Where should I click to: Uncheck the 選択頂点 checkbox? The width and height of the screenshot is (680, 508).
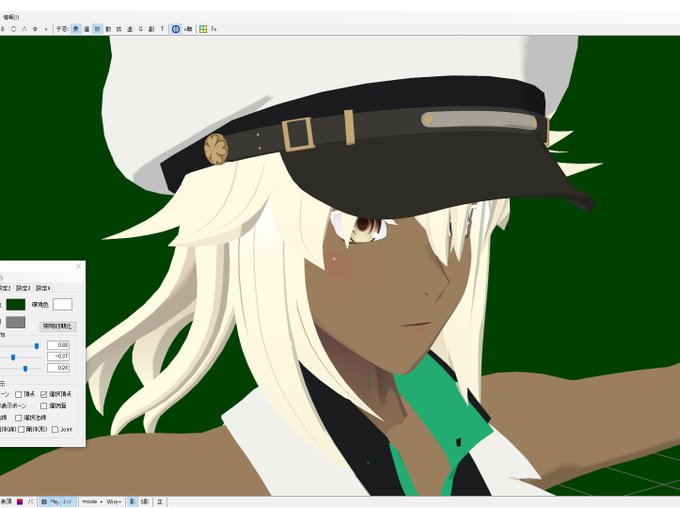click(x=43, y=394)
